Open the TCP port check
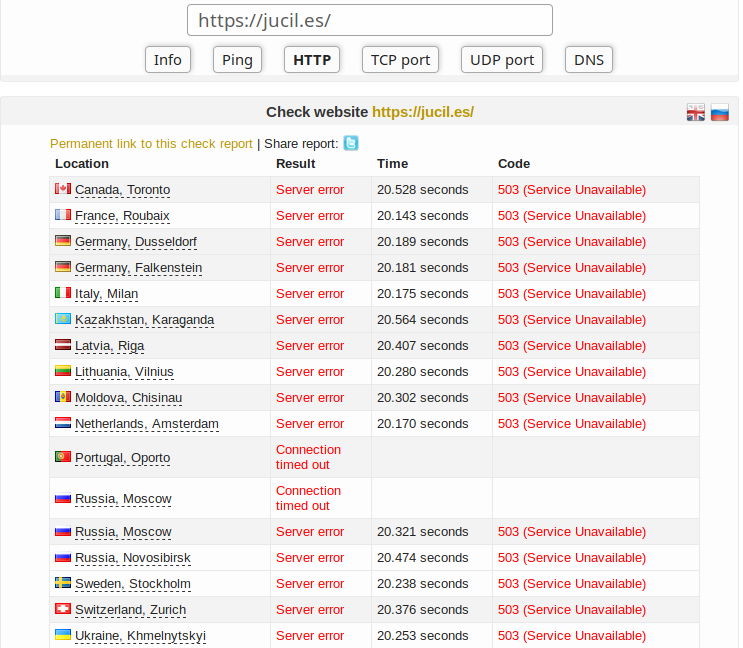Screen dimensions: 743x648 click(x=400, y=60)
